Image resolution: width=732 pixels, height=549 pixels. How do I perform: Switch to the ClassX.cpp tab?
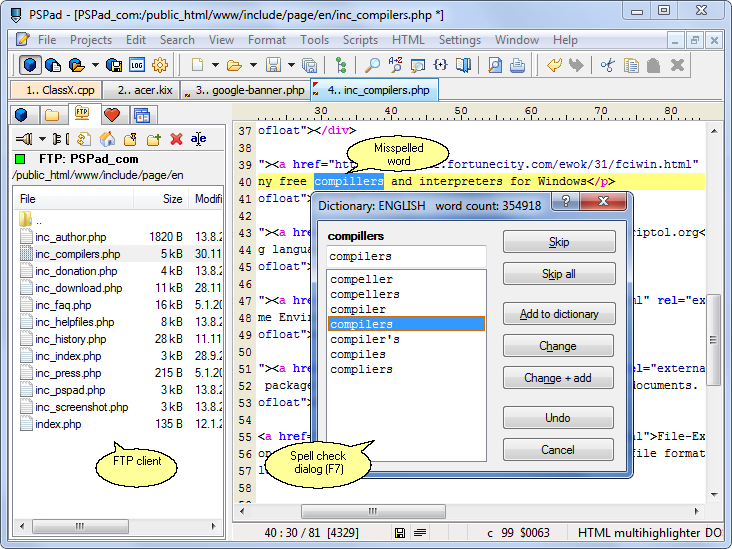55,90
